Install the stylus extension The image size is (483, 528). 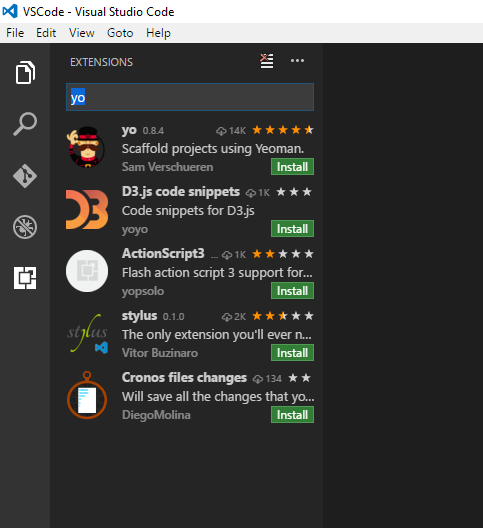click(x=292, y=353)
